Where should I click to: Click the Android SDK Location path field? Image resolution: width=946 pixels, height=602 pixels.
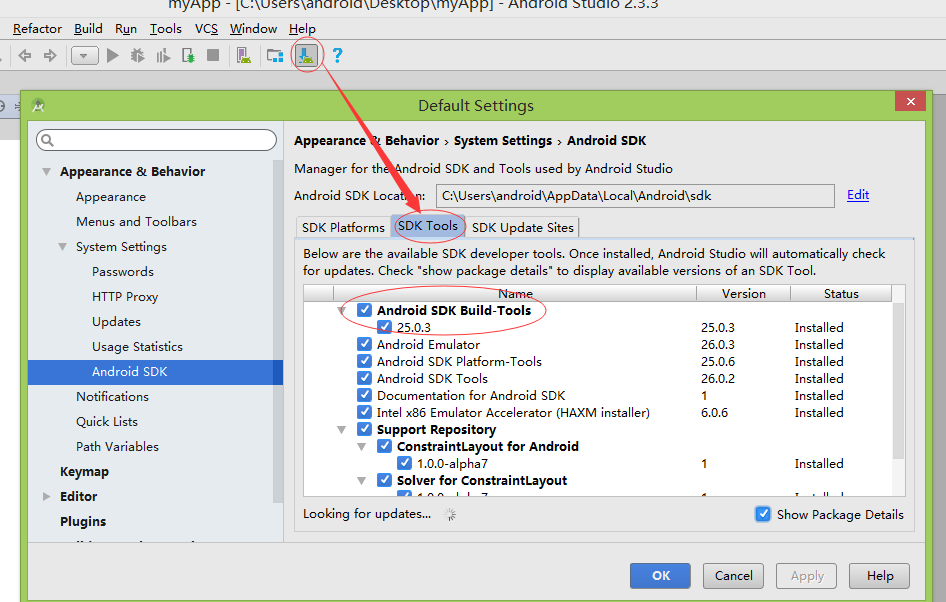tap(635, 195)
